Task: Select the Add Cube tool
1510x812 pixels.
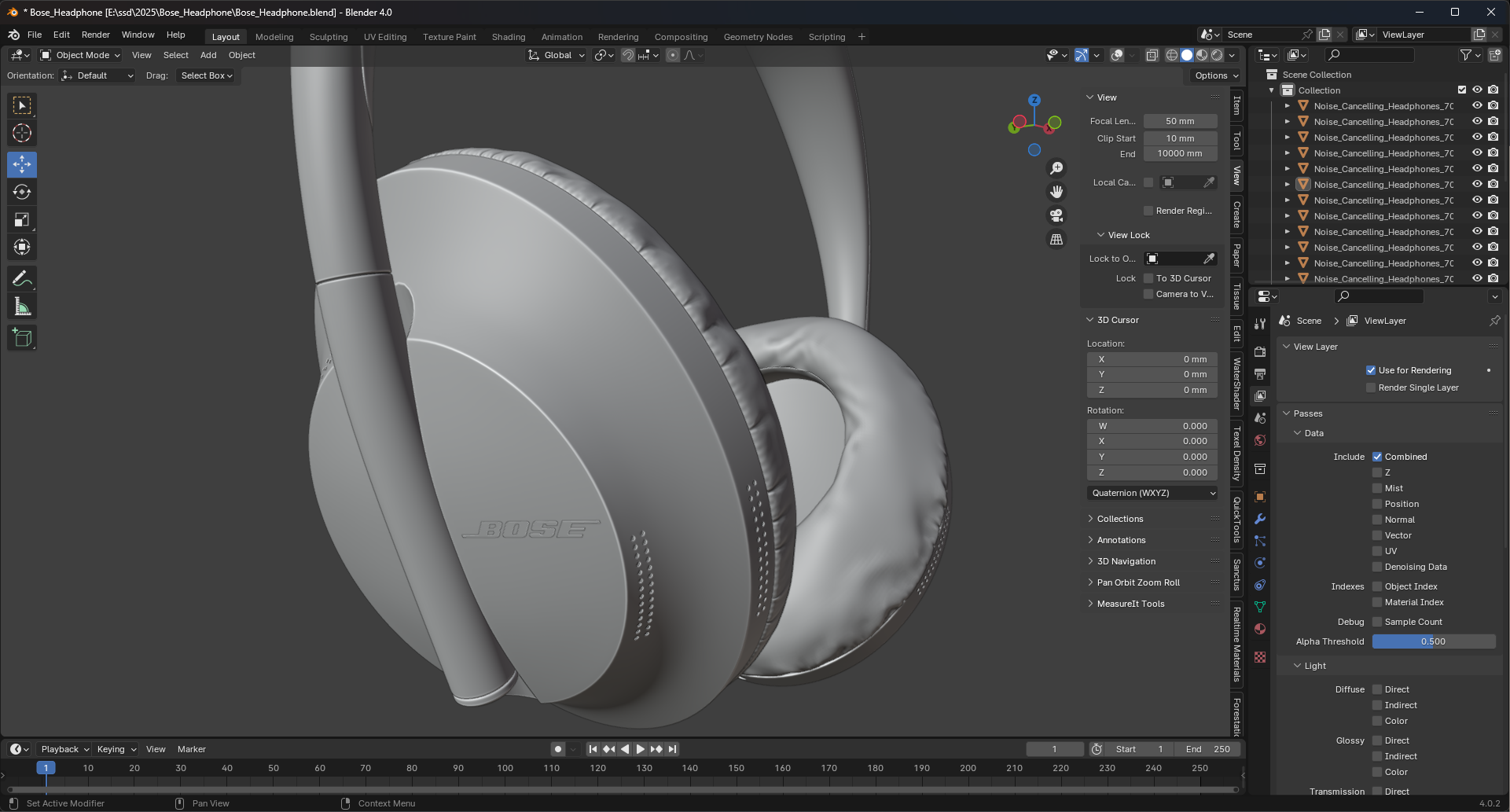Action: [x=22, y=338]
